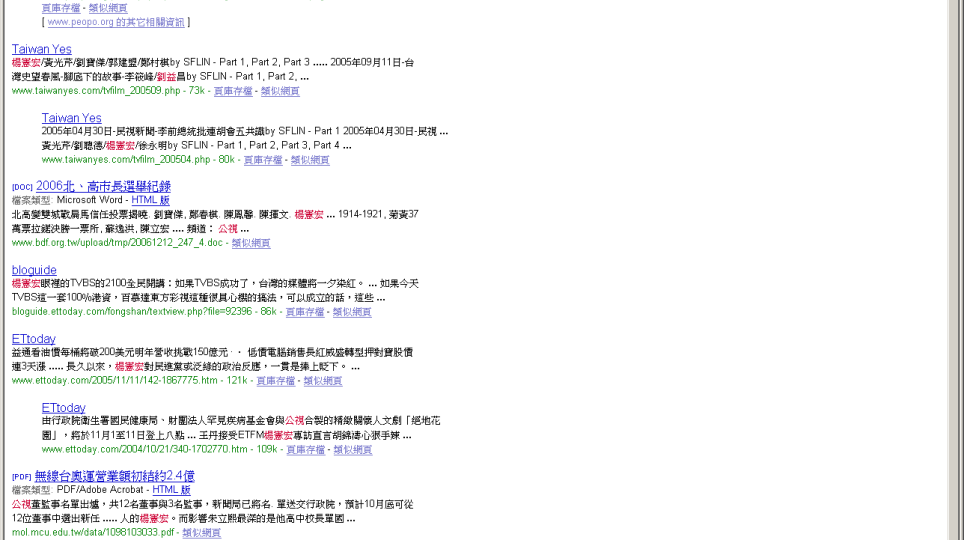Open the first Taiwan Yes result title
Image resolution: width=964 pixels, height=540 pixels.
point(41,49)
